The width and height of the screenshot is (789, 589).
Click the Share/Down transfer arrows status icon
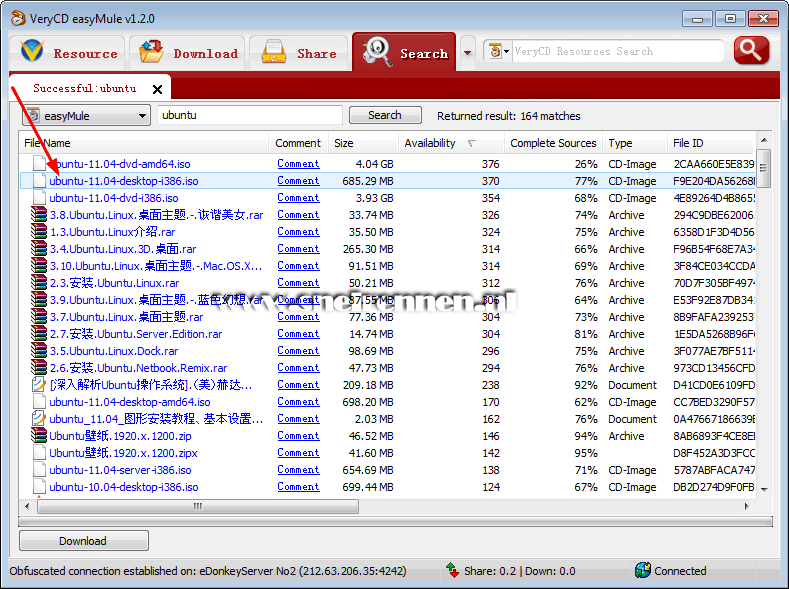pos(452,570)
